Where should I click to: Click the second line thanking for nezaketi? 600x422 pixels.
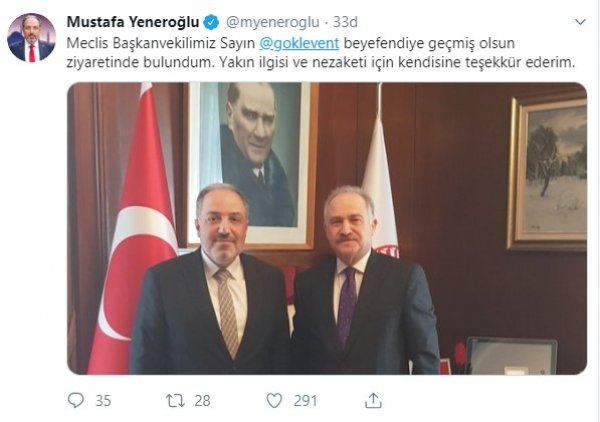tap(321, 62)
